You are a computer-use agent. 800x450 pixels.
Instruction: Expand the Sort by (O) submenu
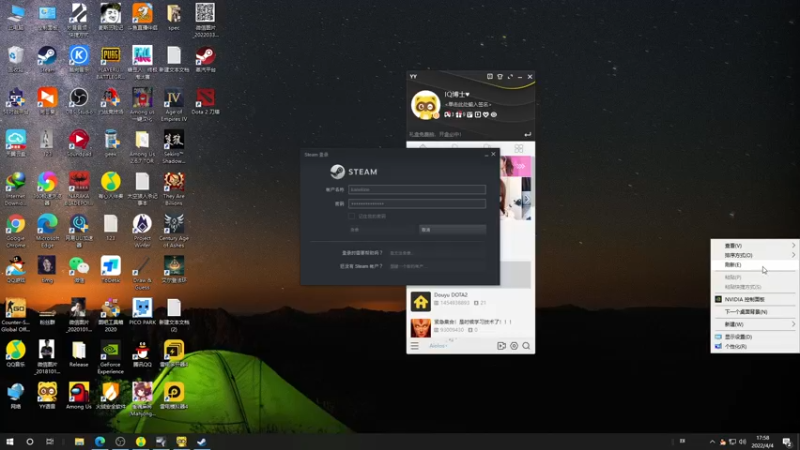coord(755,255)
